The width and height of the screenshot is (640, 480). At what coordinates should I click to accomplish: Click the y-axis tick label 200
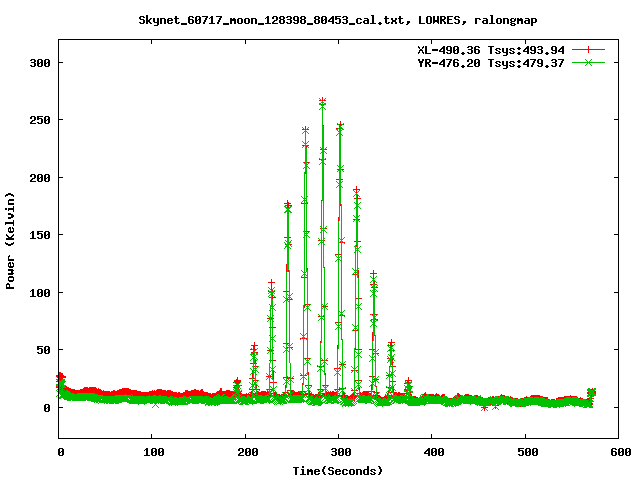point(40,178)
